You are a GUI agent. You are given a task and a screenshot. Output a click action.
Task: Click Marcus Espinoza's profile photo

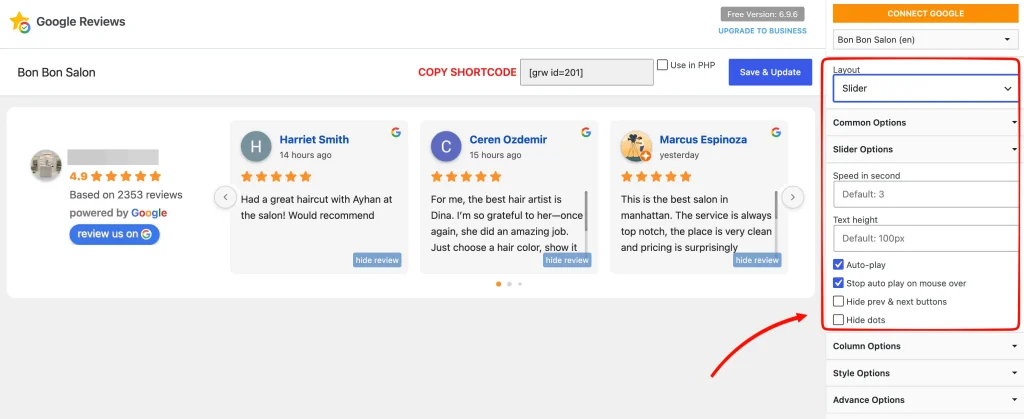point(636,147)
